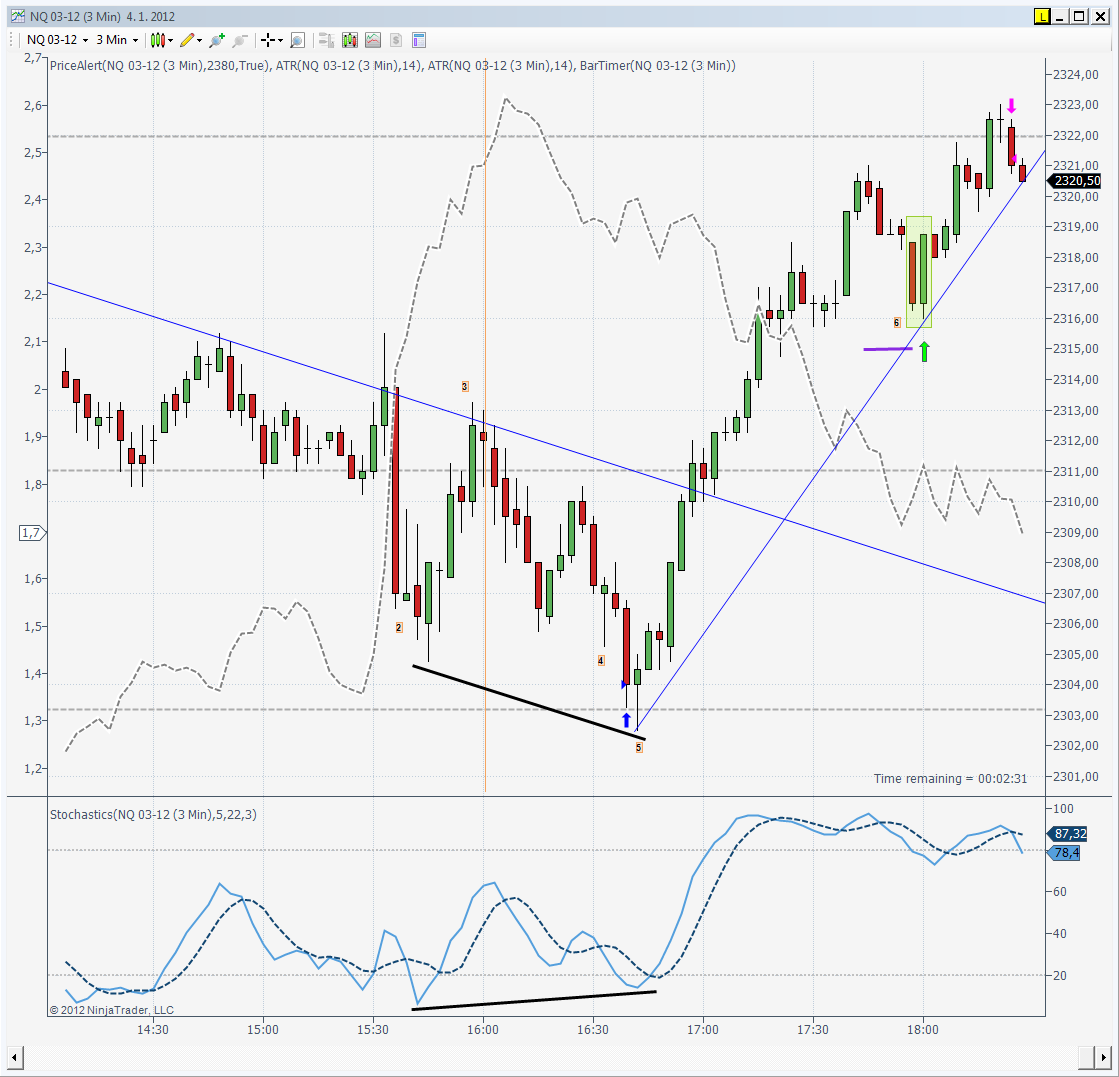Click the zoom in magnifier icon
Screen dimensions: 1119x1077
[x=217, y=40]
